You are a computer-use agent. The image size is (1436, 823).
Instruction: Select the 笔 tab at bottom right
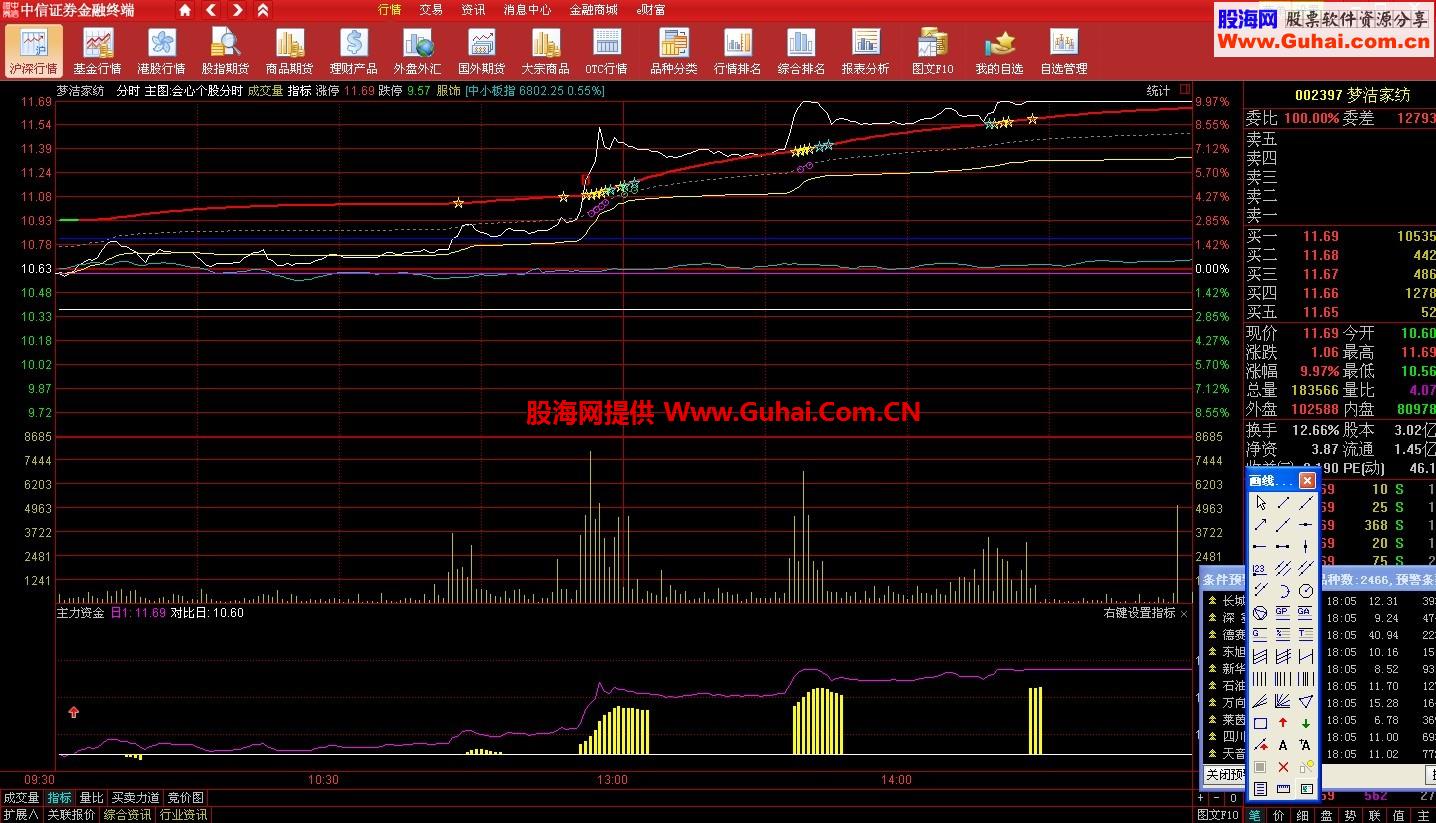click(x=1254, y=815)
